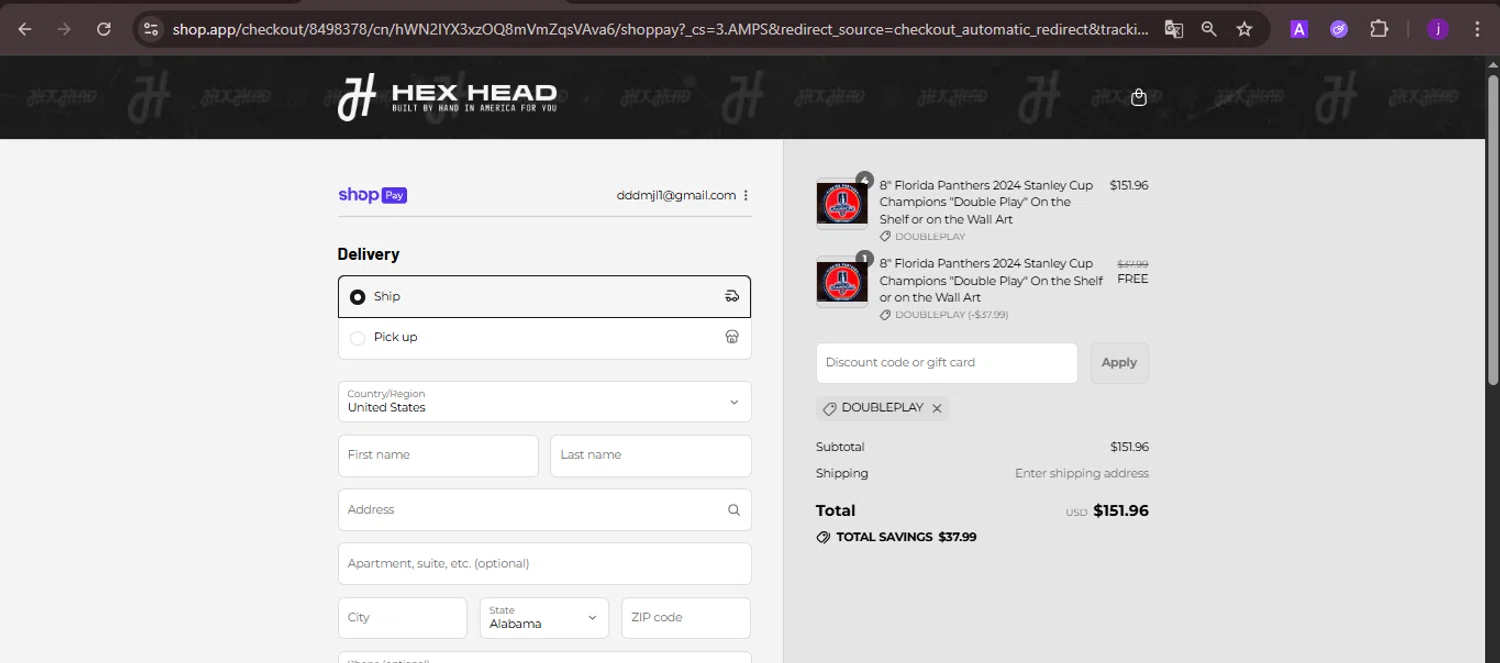Screen dimensions: 1500x663
Task: Click the USD $151.96 total amount
Action: [x=1107, y=511]
